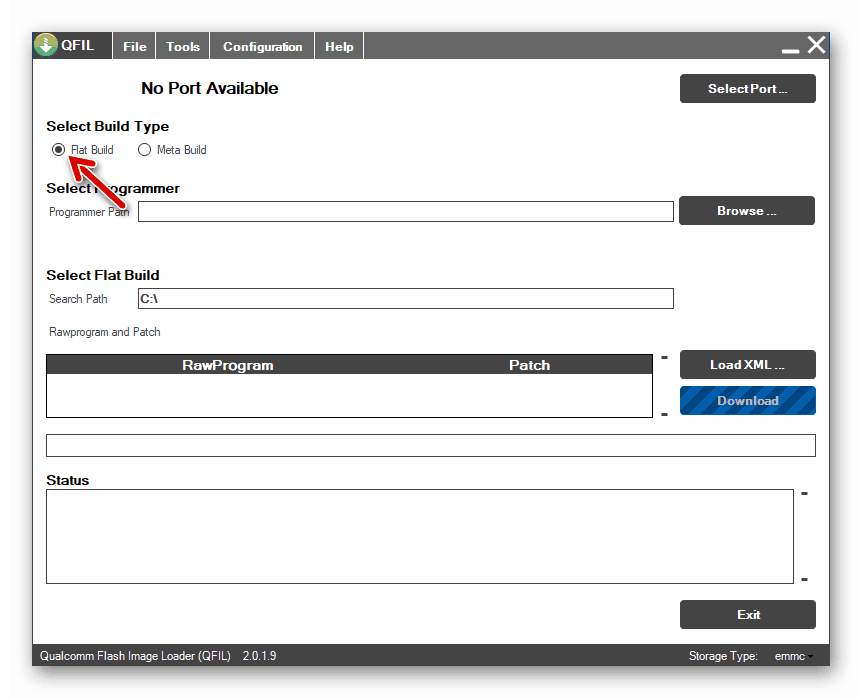Click the Patch column header

tap(529, 365)
